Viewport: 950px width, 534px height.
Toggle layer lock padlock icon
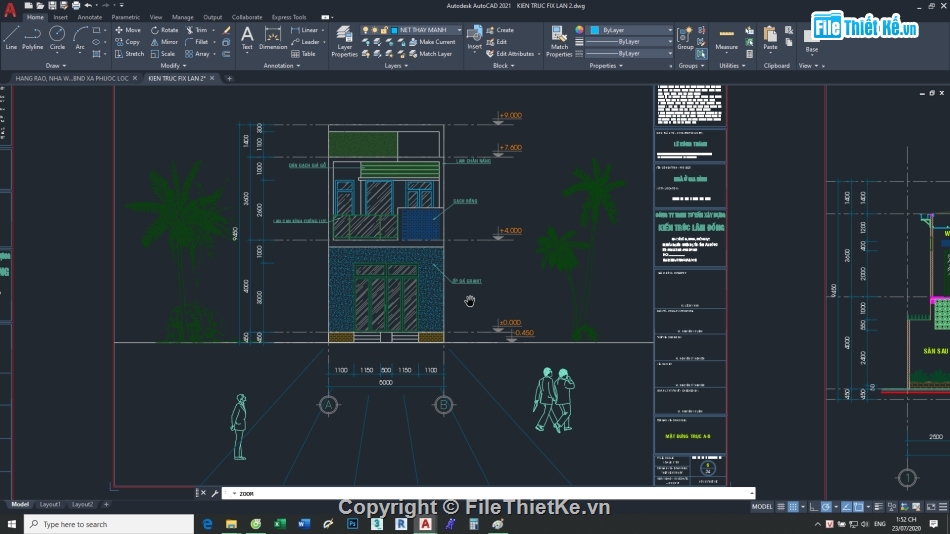[x=384, y=30]
